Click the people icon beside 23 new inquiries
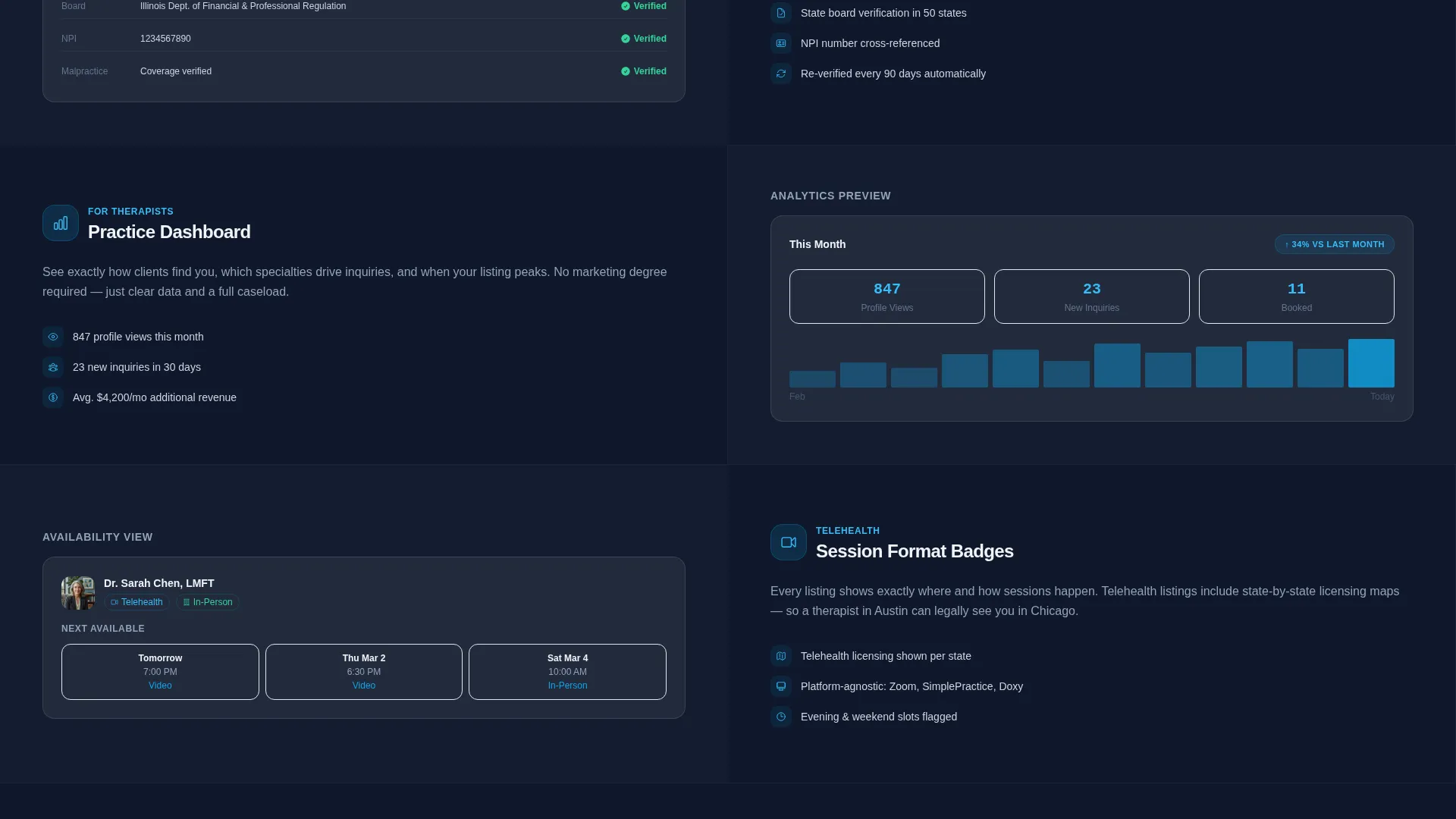 pos(53,367)
